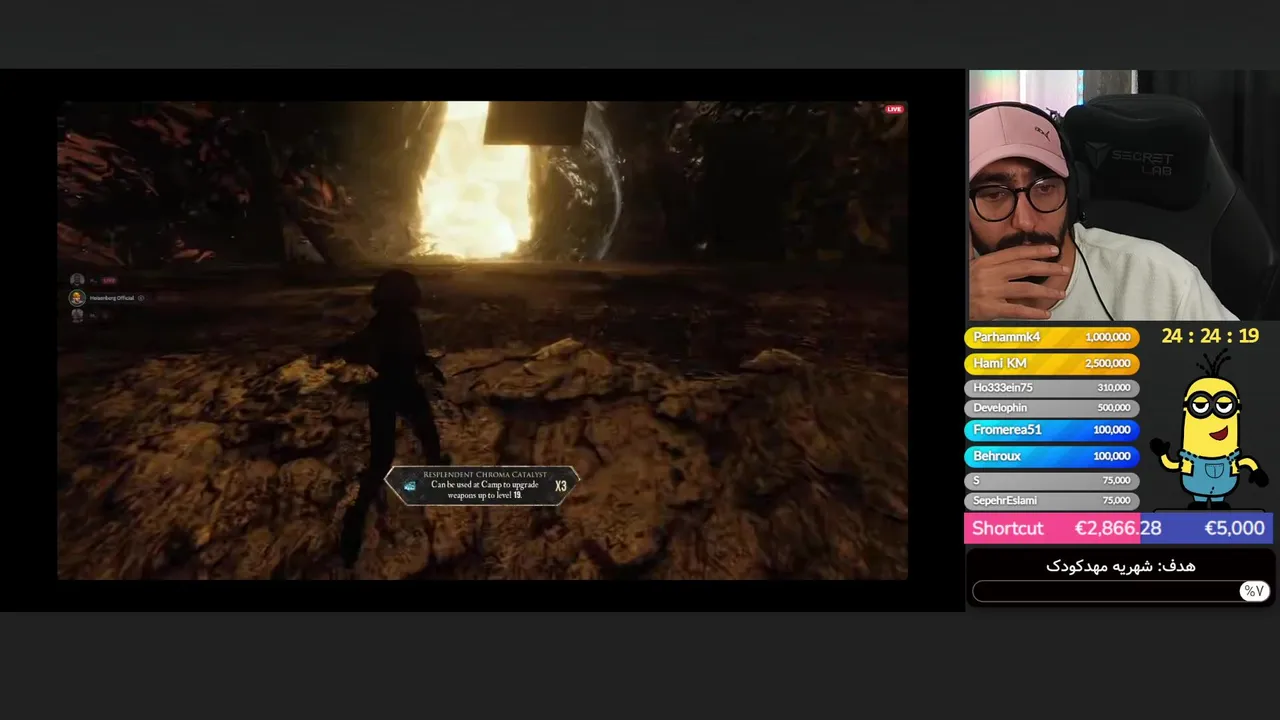This screenshot has width=1280, height=720.
Task: Click the Develophin donor row
Action: (x=1051, y=408)
